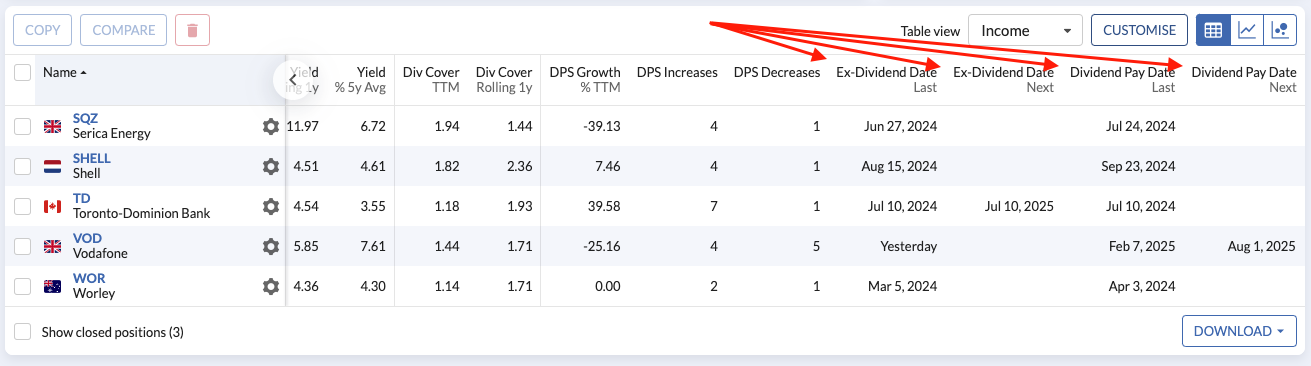Sort by DPS Decreases column
This screenshot has width=1311, height=366.
(x=777, y=72)
